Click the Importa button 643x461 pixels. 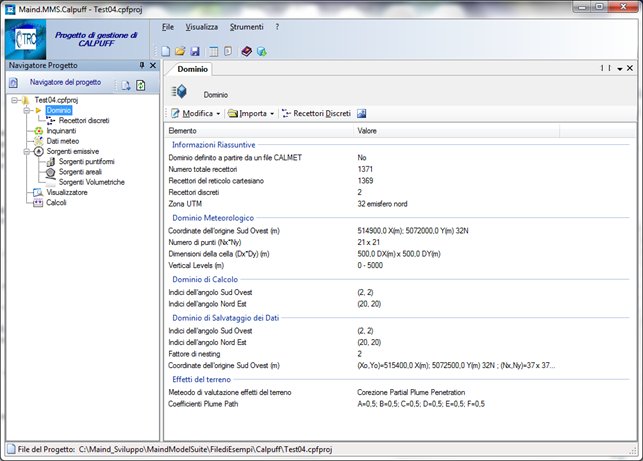[247, 114]
